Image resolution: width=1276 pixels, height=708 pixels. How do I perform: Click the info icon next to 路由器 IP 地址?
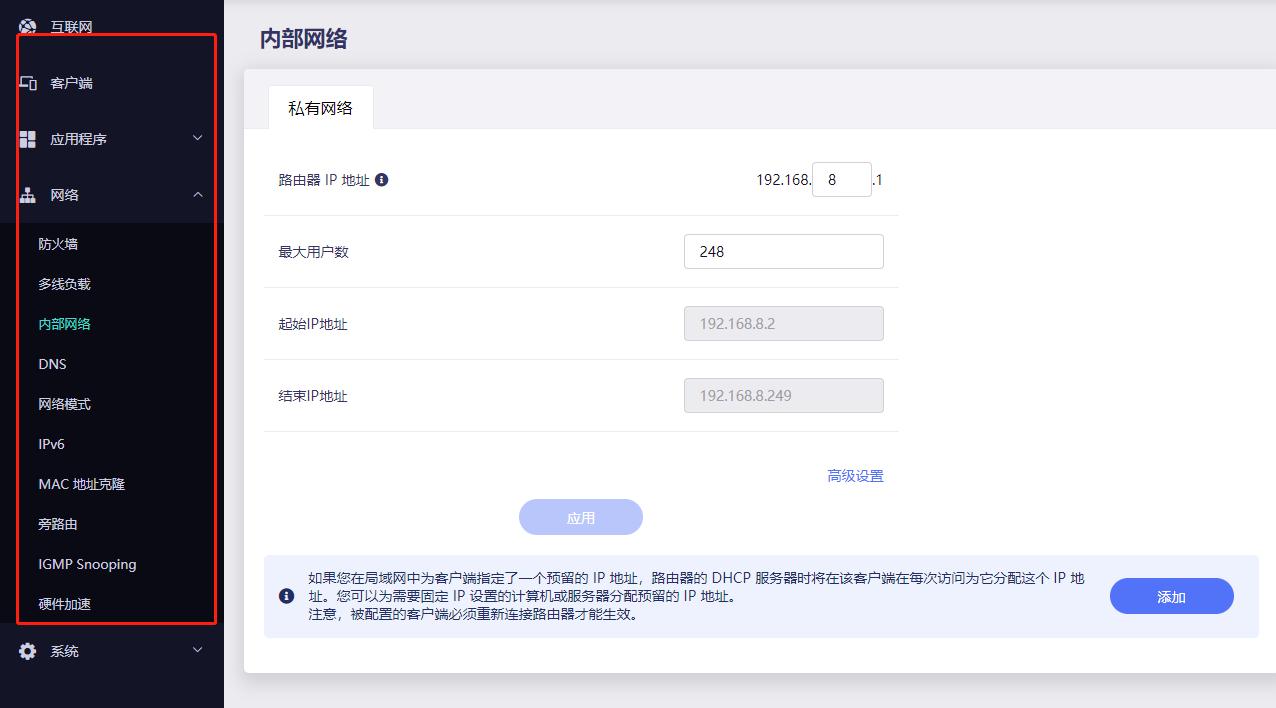[383, 179]
